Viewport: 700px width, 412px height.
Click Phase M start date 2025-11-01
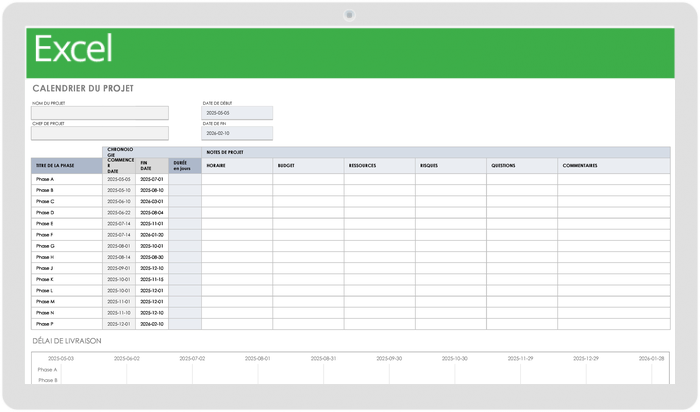pos(119,302)
